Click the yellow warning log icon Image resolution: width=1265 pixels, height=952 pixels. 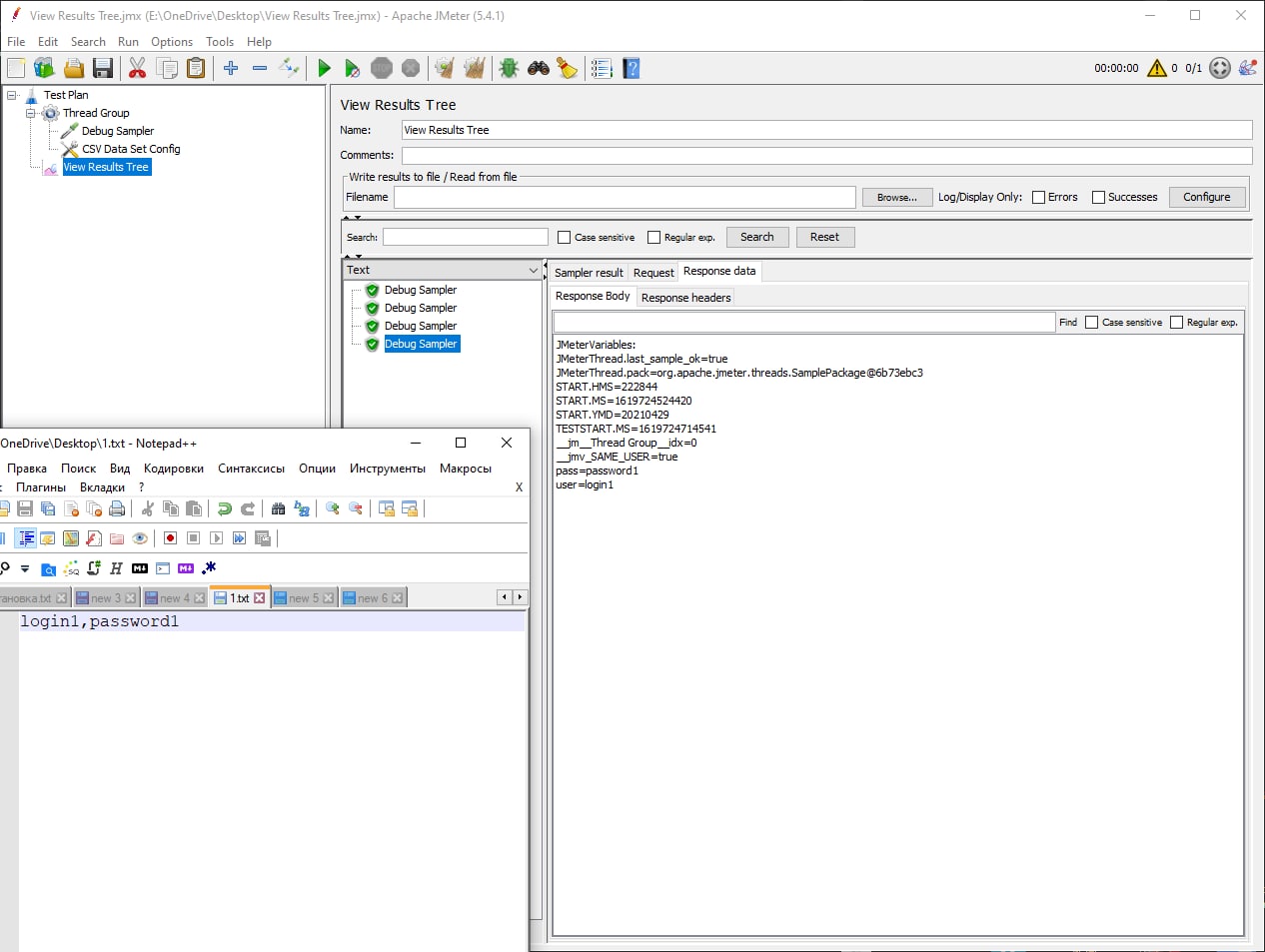pos(1157,68)
